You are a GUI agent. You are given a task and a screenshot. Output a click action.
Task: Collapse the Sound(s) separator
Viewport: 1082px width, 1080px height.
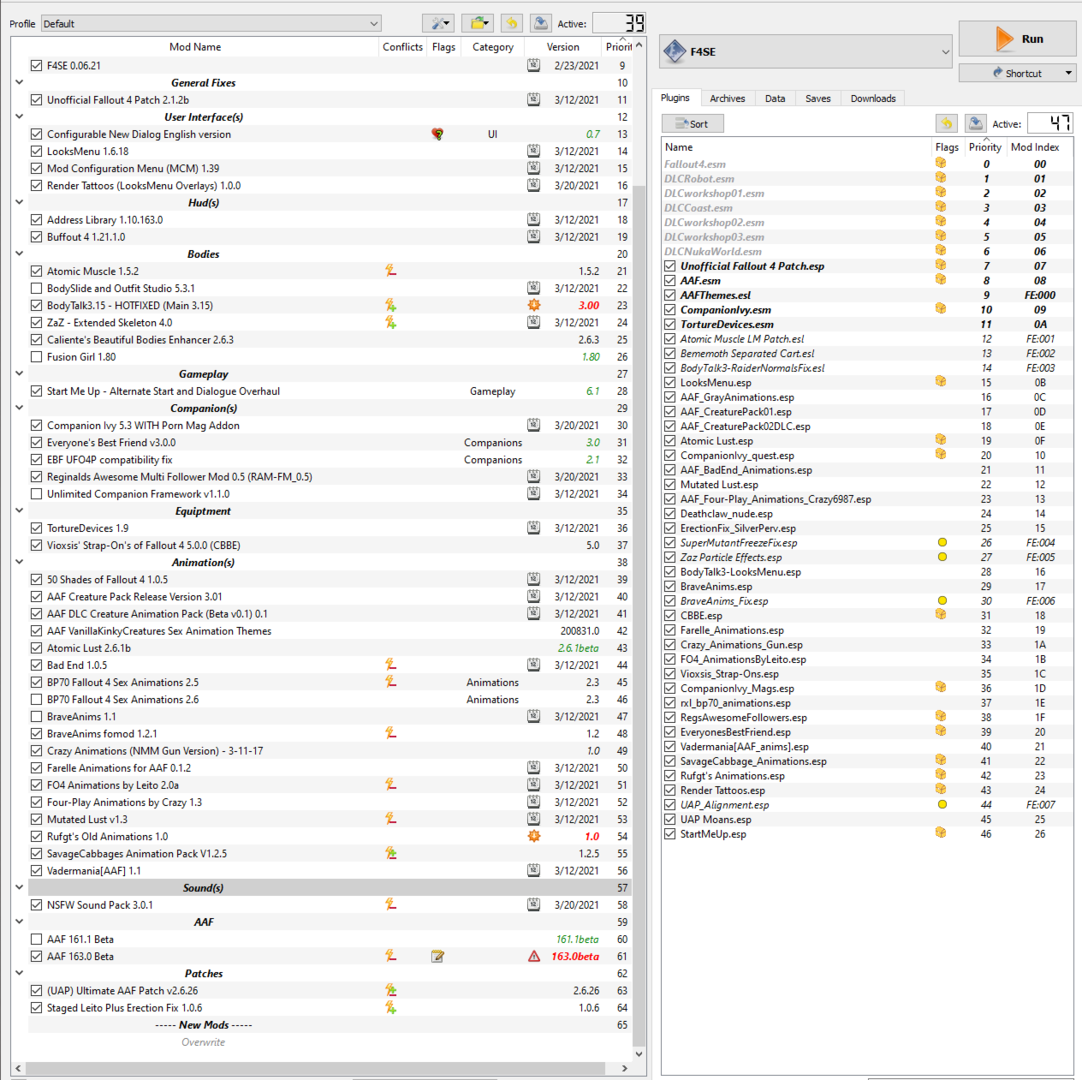[x=19, y=887]
